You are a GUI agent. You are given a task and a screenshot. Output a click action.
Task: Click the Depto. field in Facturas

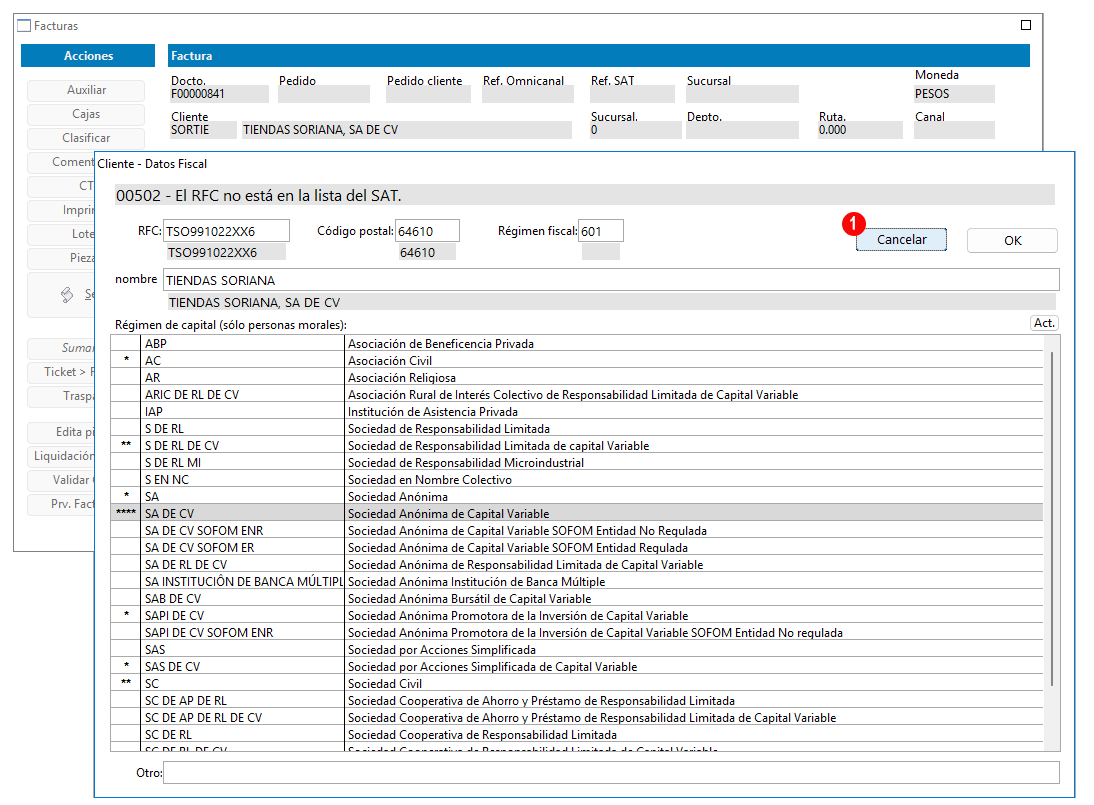(x=742, y=130)
